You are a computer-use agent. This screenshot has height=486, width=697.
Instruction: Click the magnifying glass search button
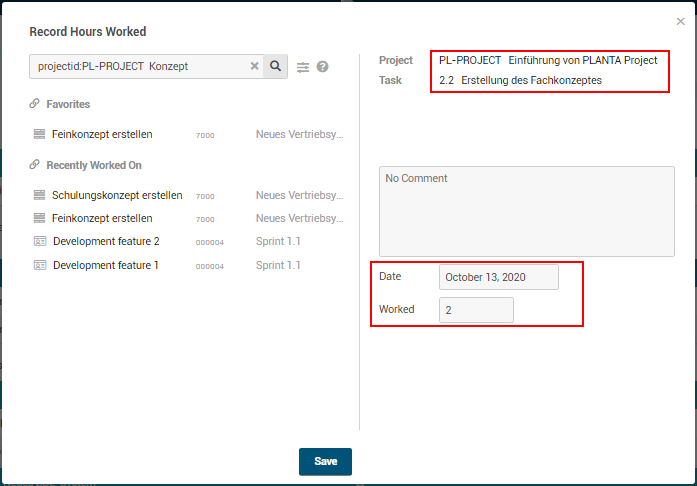point(275,67)
